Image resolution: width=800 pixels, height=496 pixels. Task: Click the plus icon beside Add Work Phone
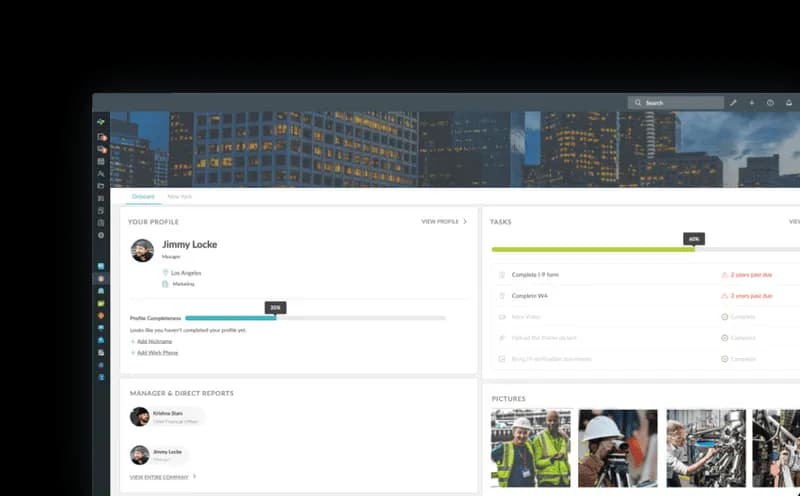133,353
